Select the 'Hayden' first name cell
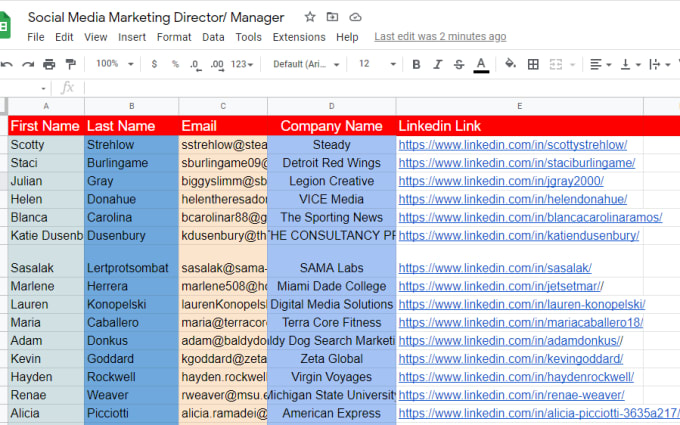 tap(46, 377)
